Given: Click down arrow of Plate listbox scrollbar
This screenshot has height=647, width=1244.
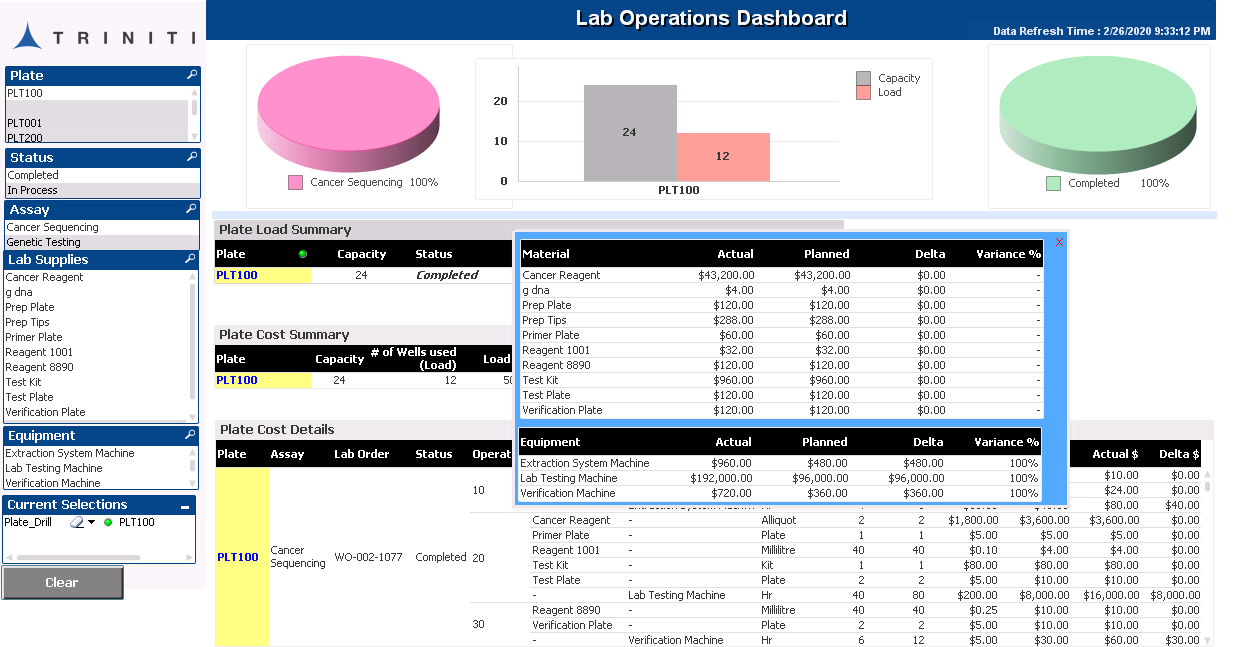Looking at the screenshot, I should (194, 137).
